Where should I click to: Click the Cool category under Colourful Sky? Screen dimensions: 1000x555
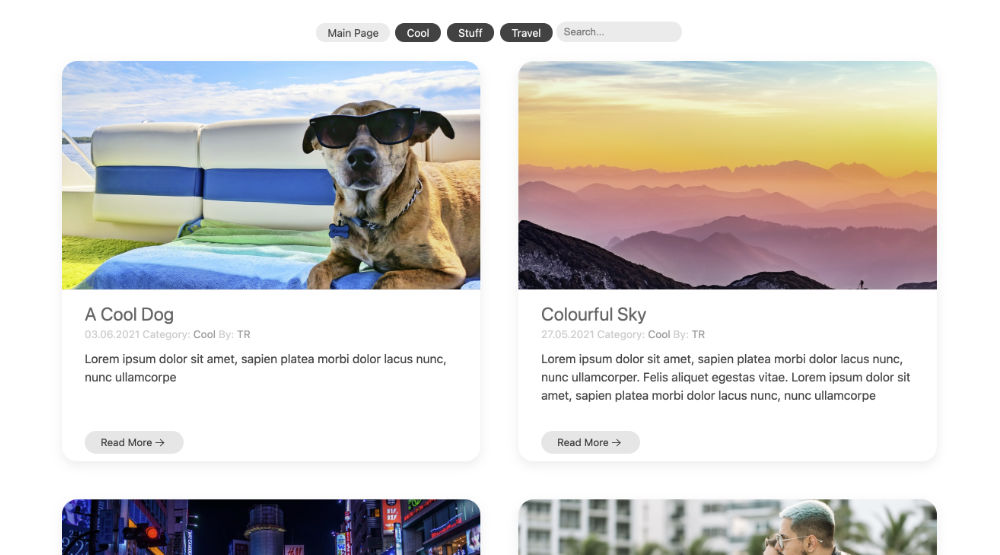[659, 334]
